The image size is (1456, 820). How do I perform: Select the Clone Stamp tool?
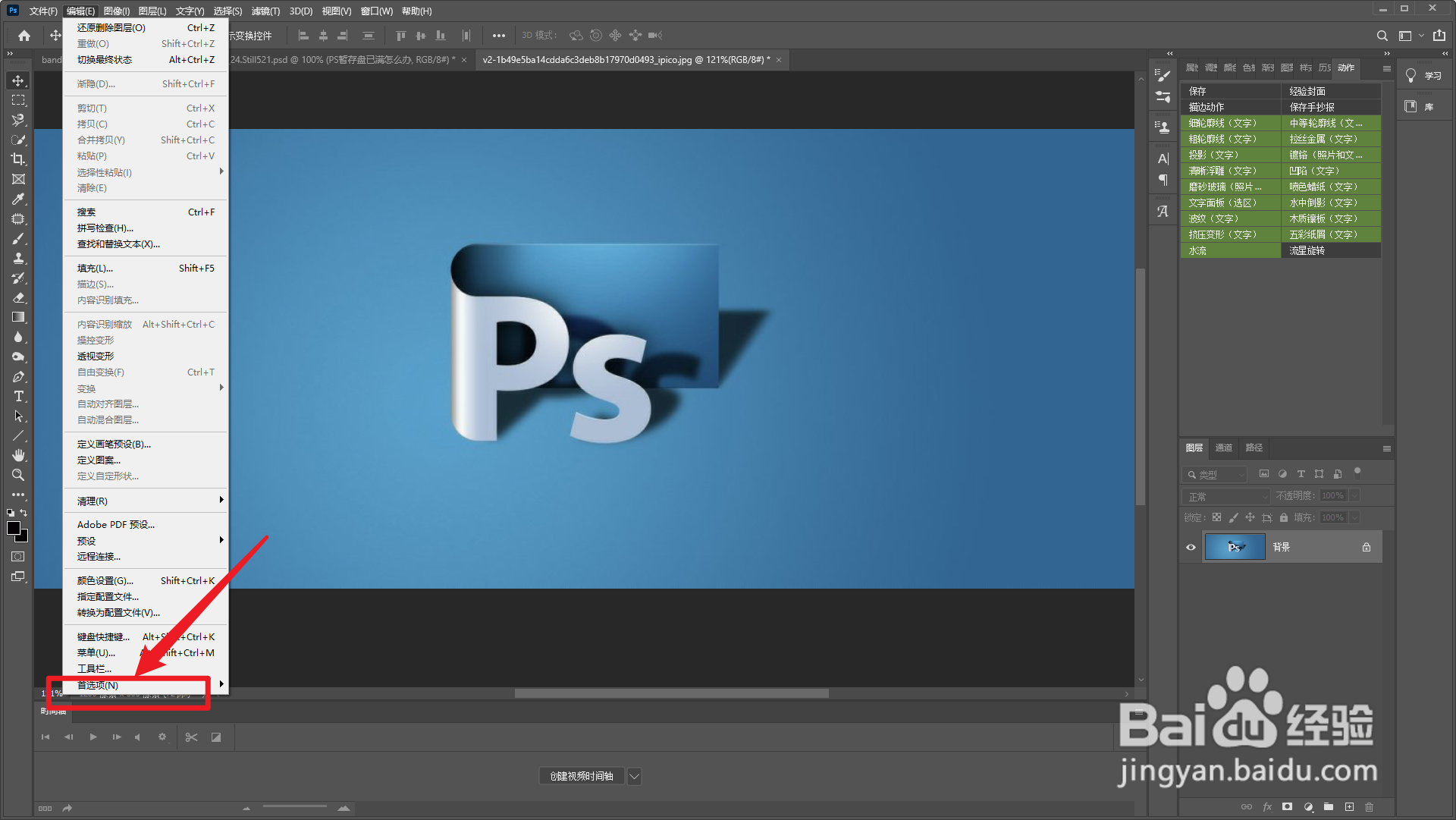click(18, 258)
